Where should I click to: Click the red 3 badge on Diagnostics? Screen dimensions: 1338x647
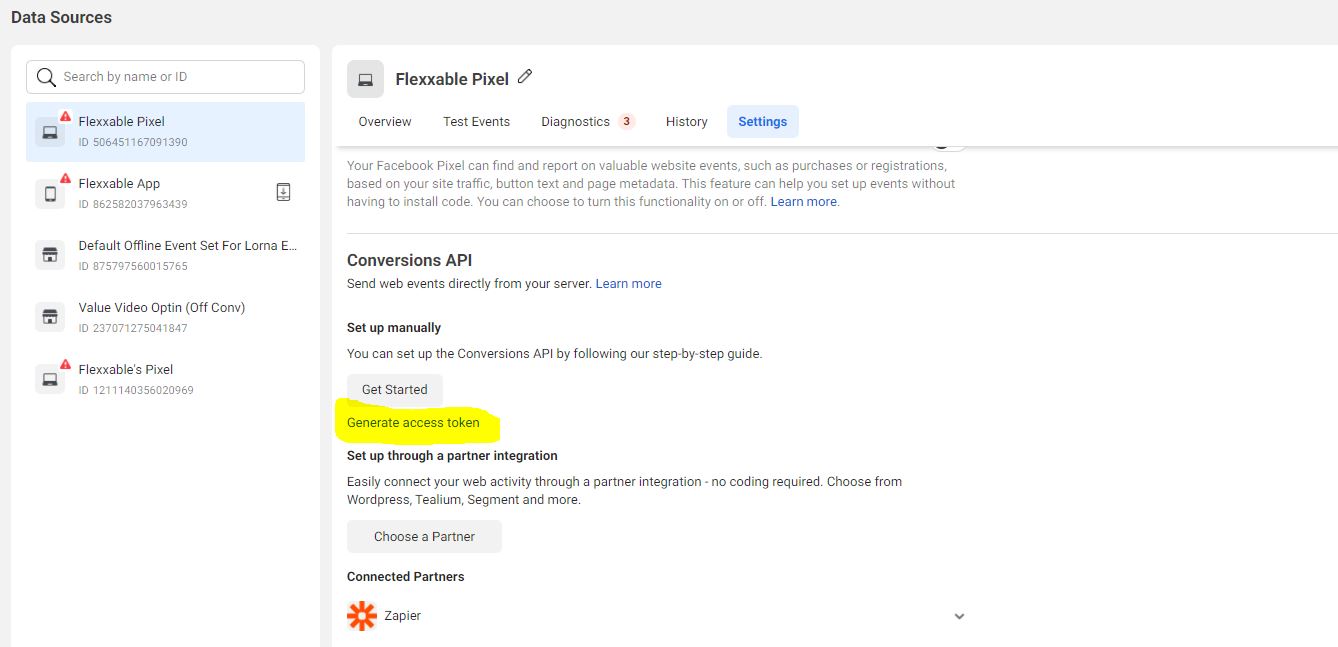[x=627, y=120]
